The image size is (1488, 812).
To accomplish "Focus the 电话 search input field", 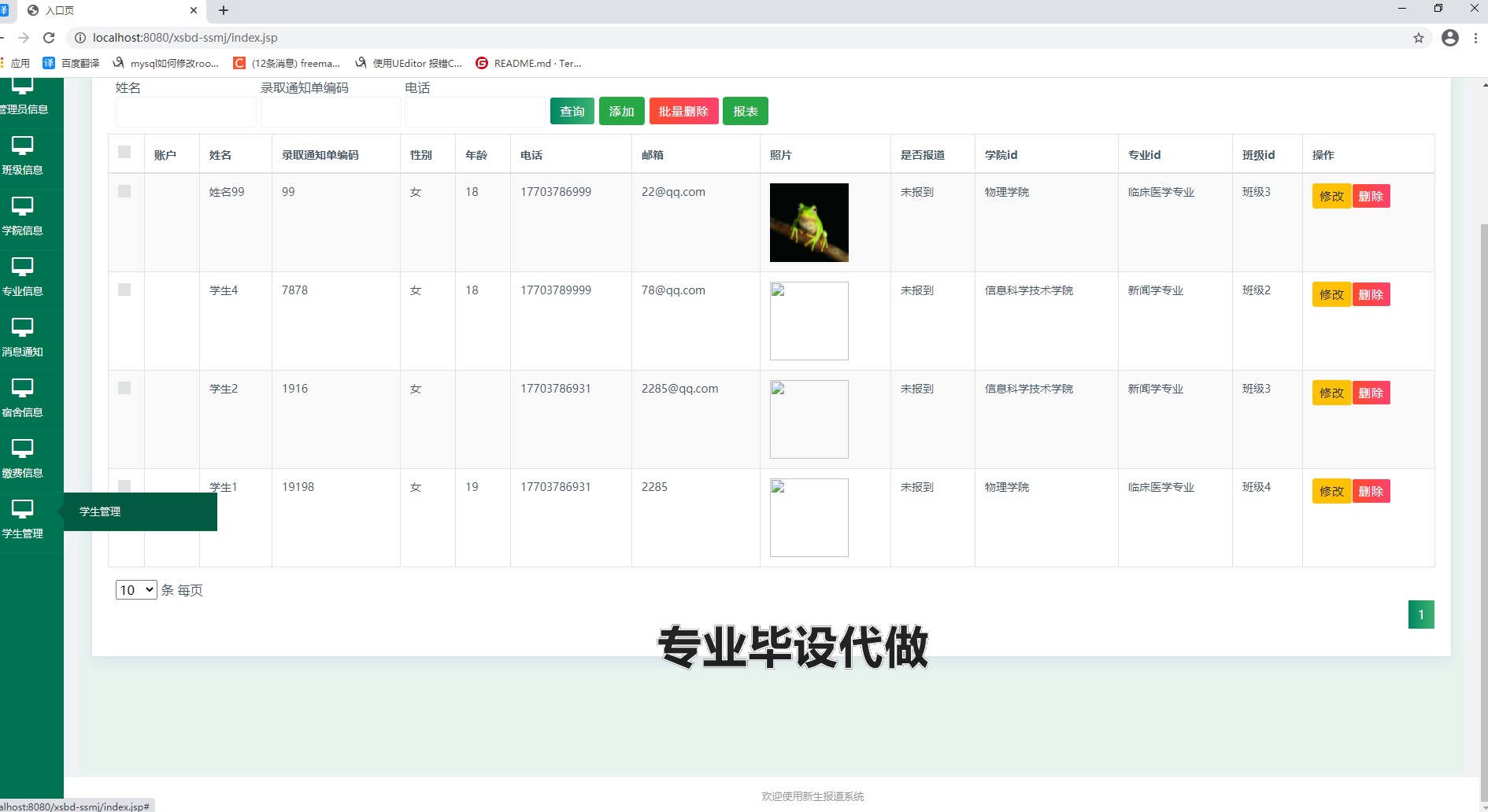I will [x=475, y=112].
